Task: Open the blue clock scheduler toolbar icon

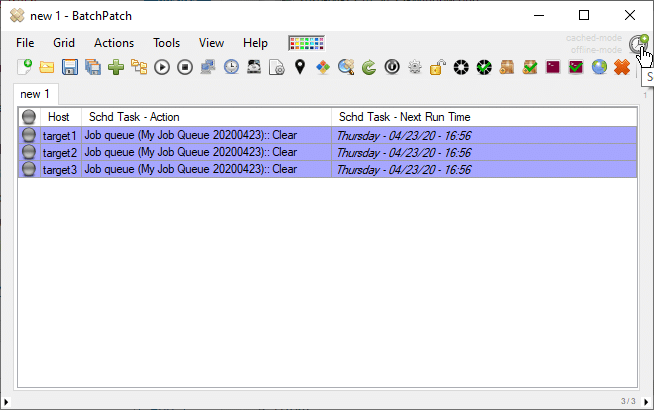Action: pyautogui.click(x=231, y=67)
